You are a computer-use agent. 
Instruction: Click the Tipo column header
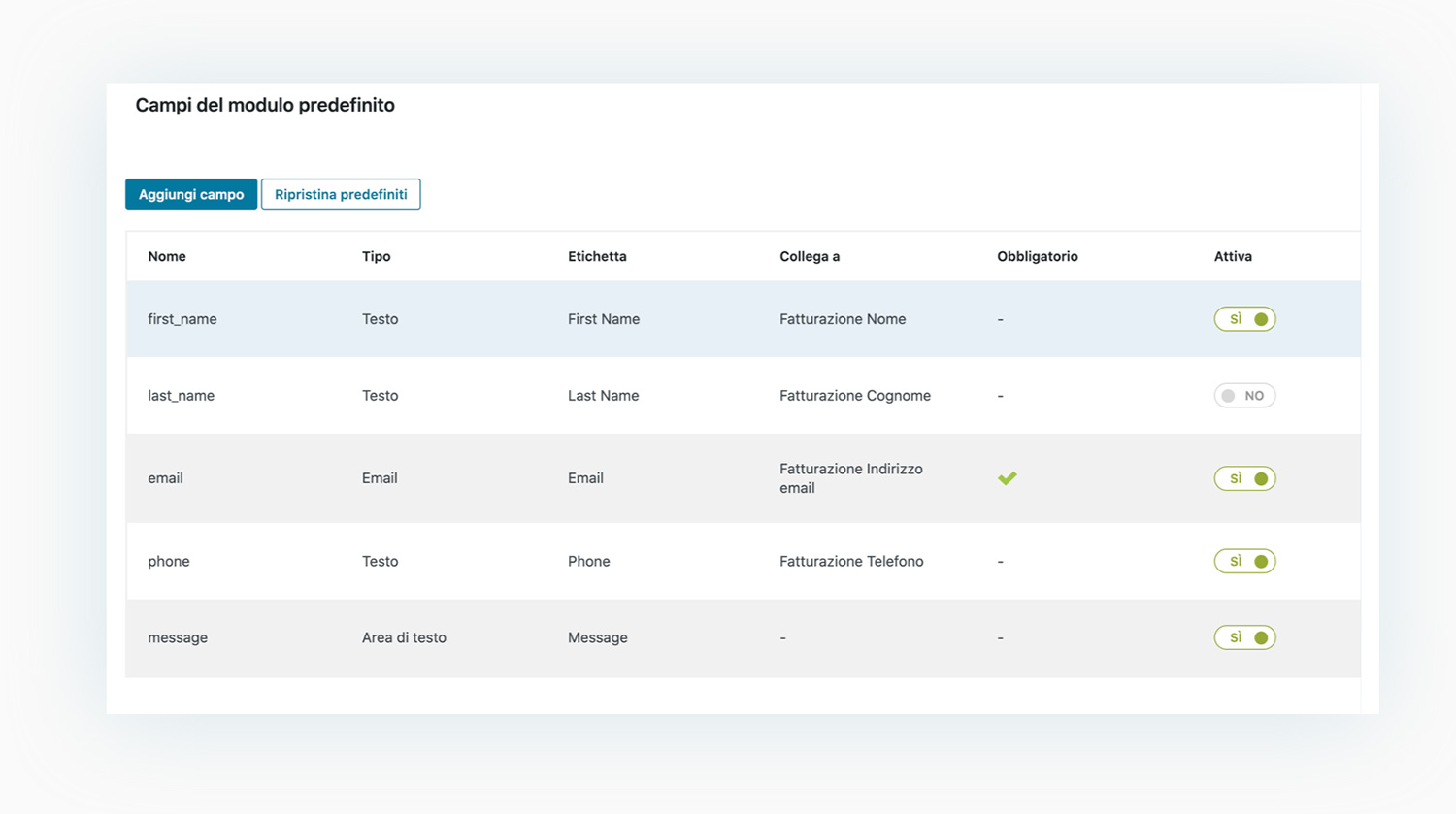[376, 256]
